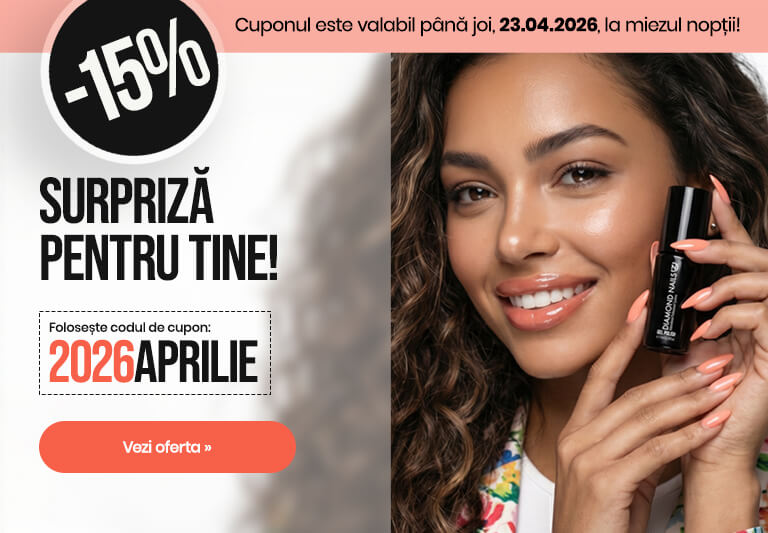This screenshot has width=768, height=533.
Task: Click the dashed coupon code box
Action: pyautogui.click(x=155, y=353)
